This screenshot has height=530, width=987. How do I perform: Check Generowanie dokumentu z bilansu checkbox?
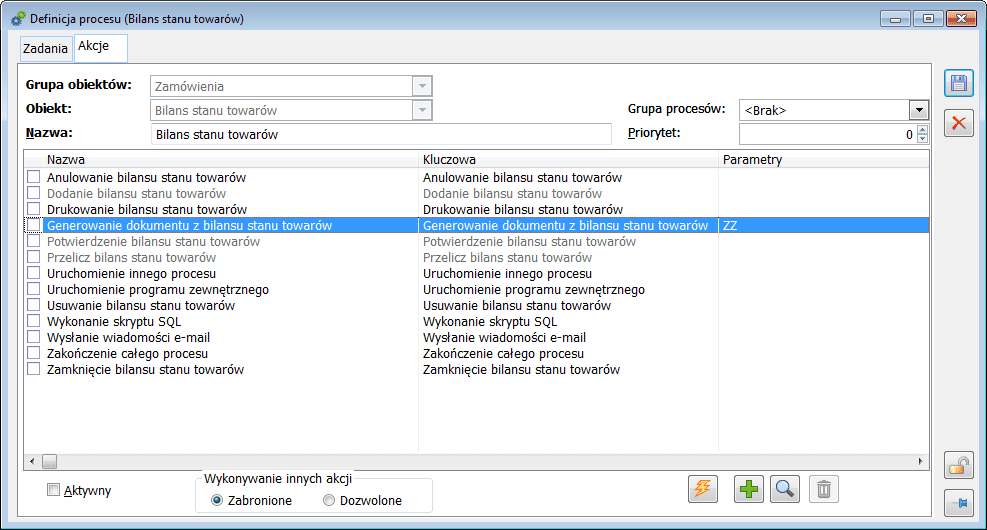point(33,225)
